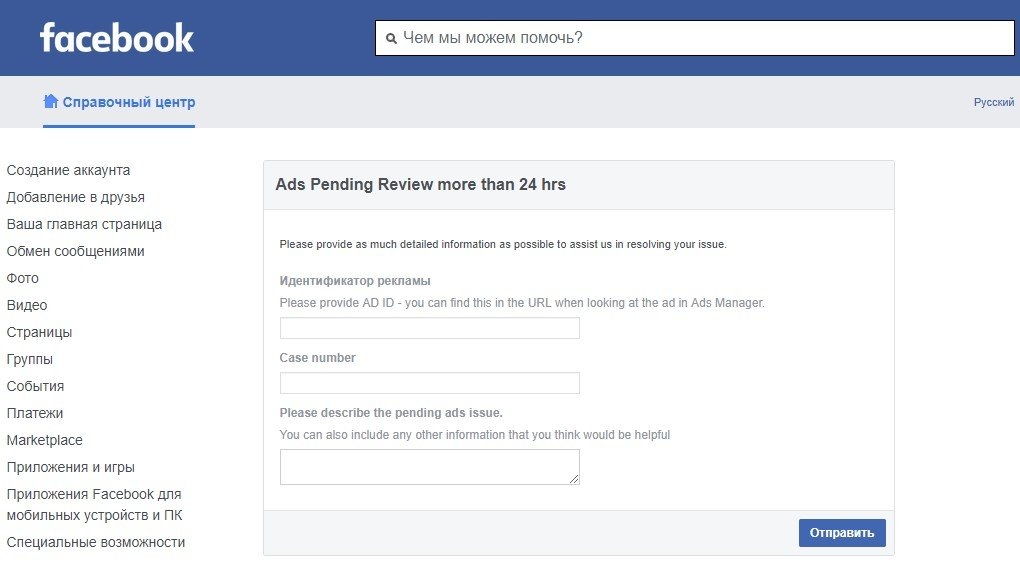Click the Facebook logo
Screen dimensions: 1020x586
point(117,38)
